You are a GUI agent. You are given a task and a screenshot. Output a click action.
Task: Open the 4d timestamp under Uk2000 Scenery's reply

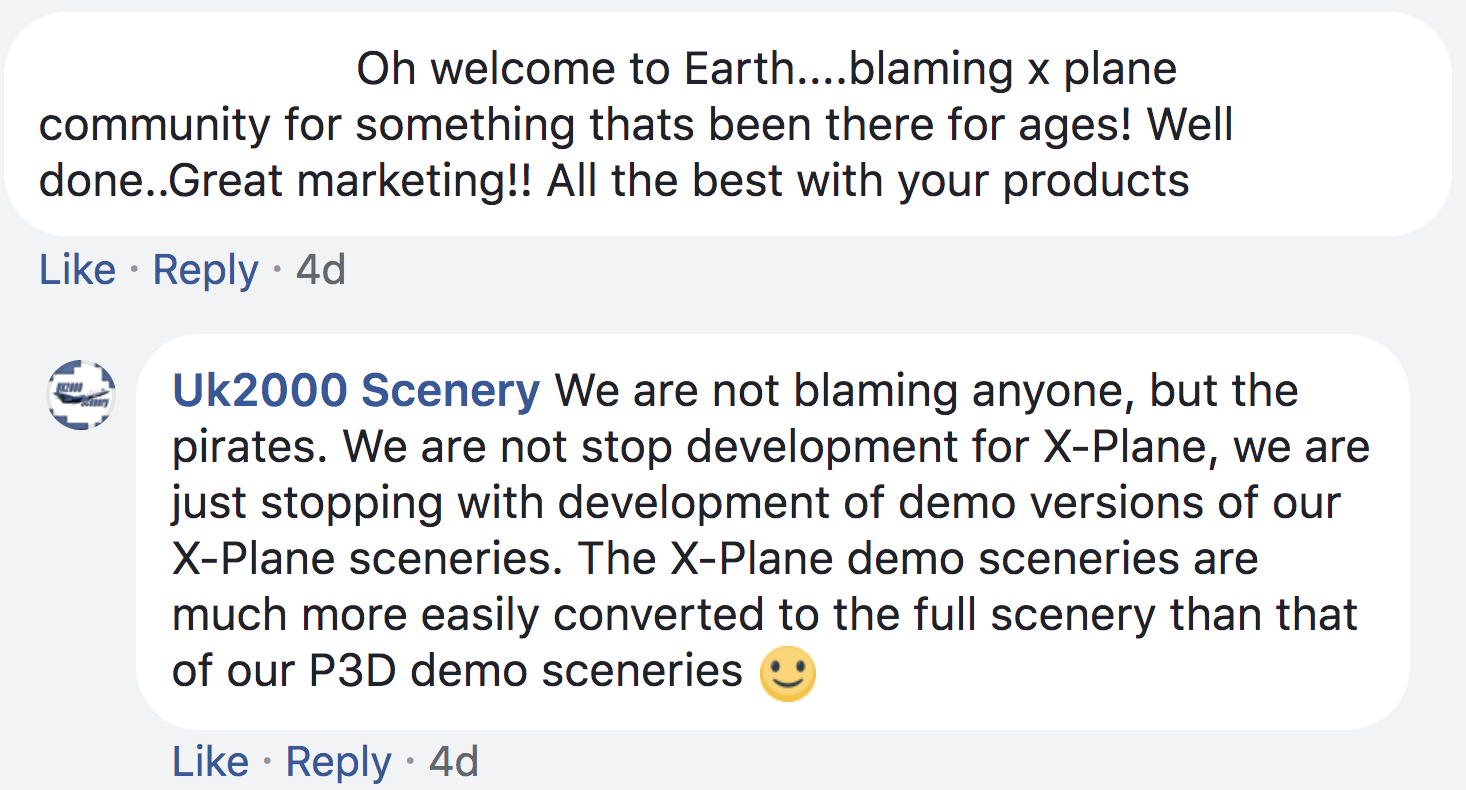click(x=454, y=762)
